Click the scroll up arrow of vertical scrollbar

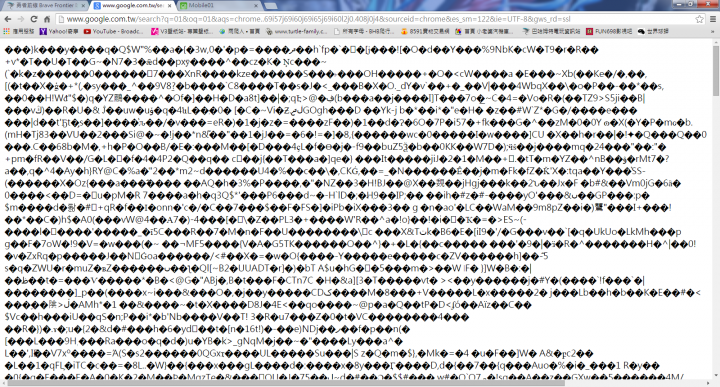tap(716, 42)
